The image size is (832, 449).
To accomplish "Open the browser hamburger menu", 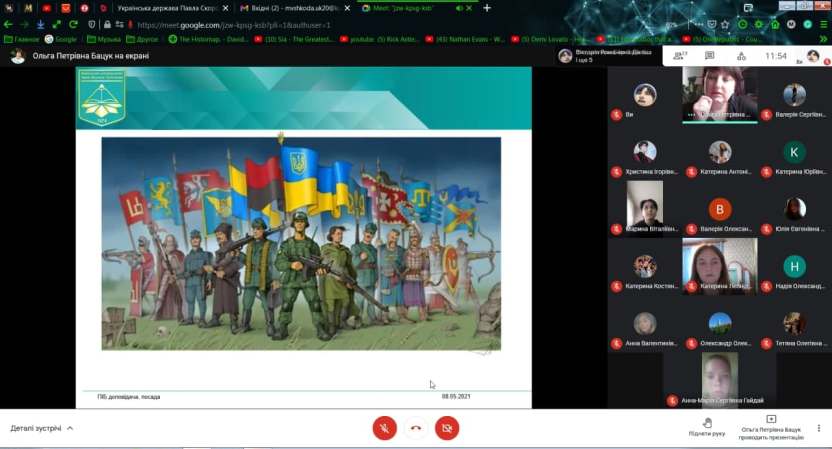I will click(824, 24).
